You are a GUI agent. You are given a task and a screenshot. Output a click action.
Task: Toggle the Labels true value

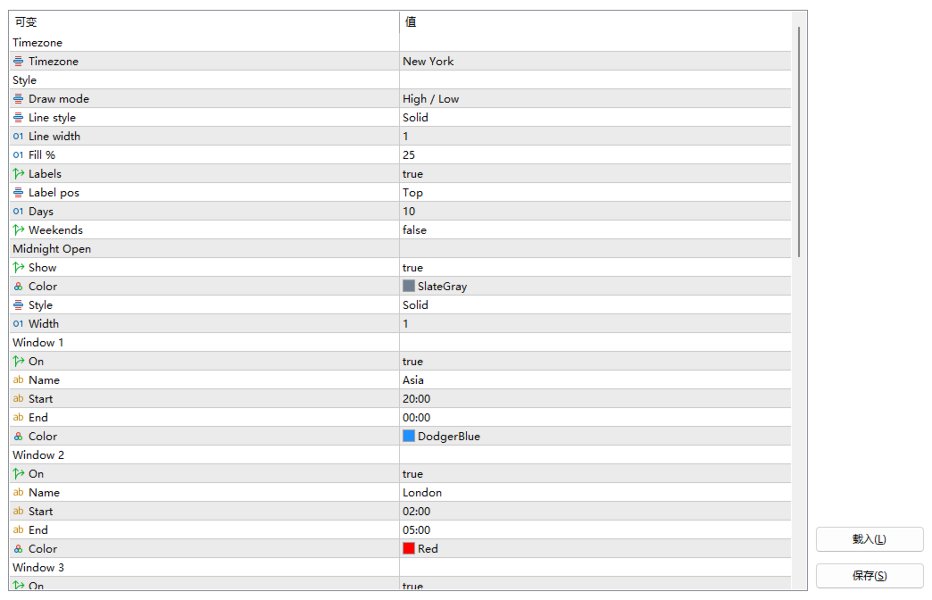(595, 174)
